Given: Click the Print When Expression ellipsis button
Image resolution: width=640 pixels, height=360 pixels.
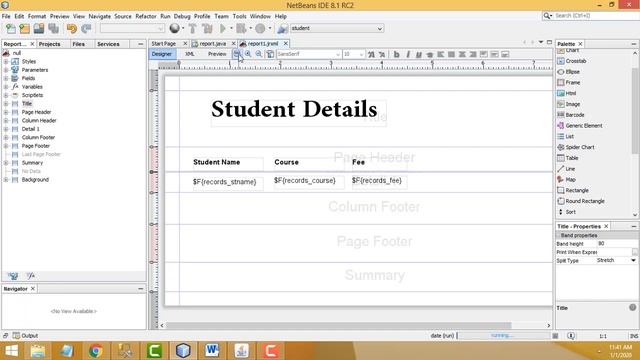Looking at the screenshot, I should point(634,252).
